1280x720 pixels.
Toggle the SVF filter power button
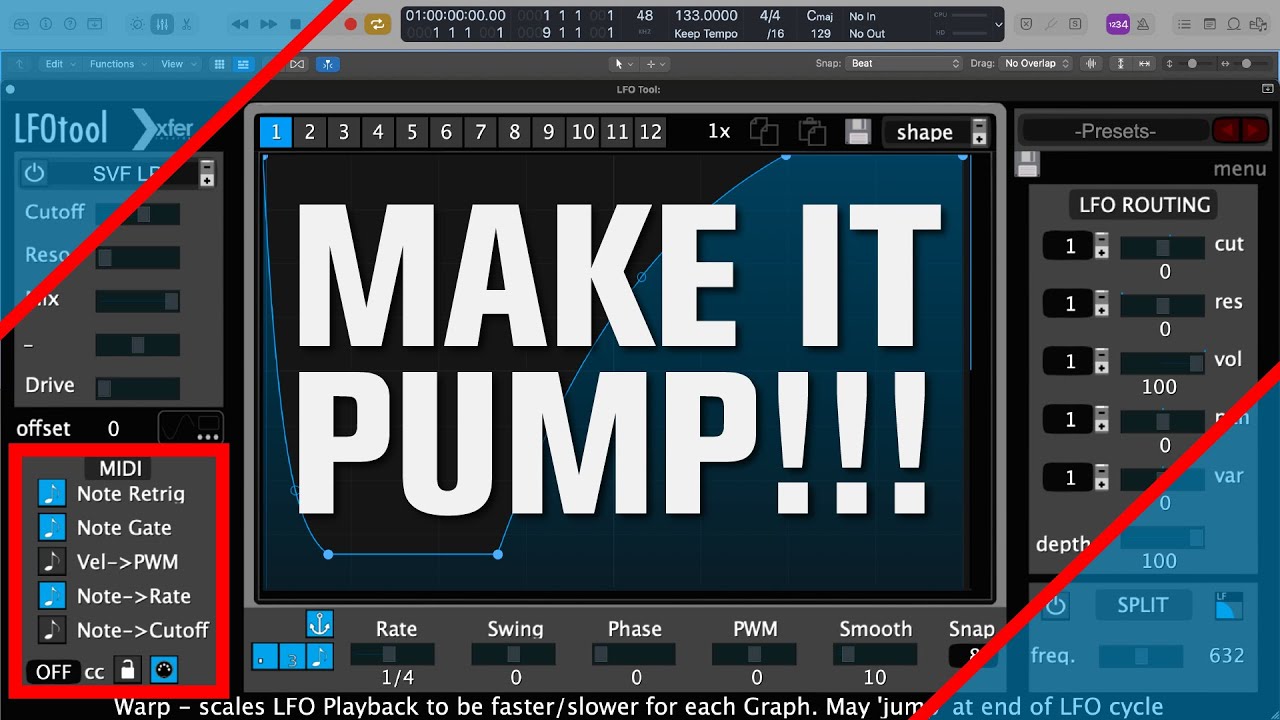[35, 173]
